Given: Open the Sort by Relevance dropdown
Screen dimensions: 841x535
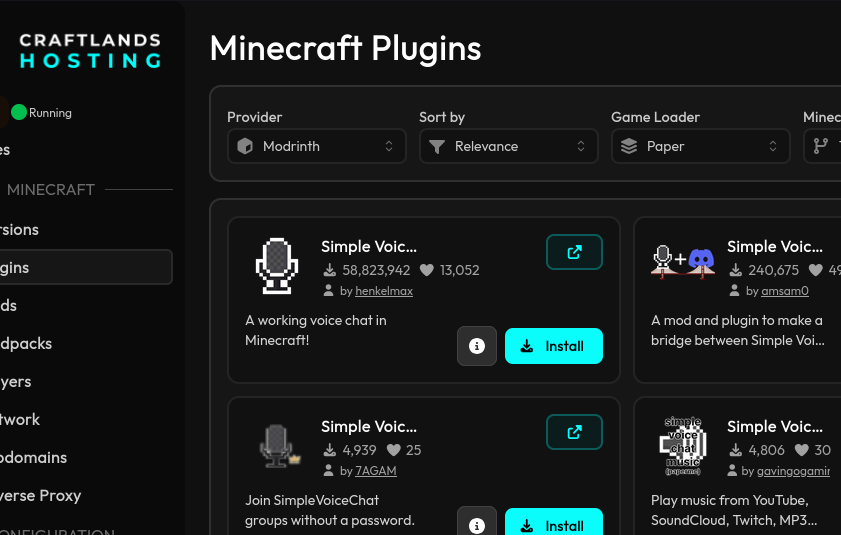Looking at the screenshot, I should point(508,146).
